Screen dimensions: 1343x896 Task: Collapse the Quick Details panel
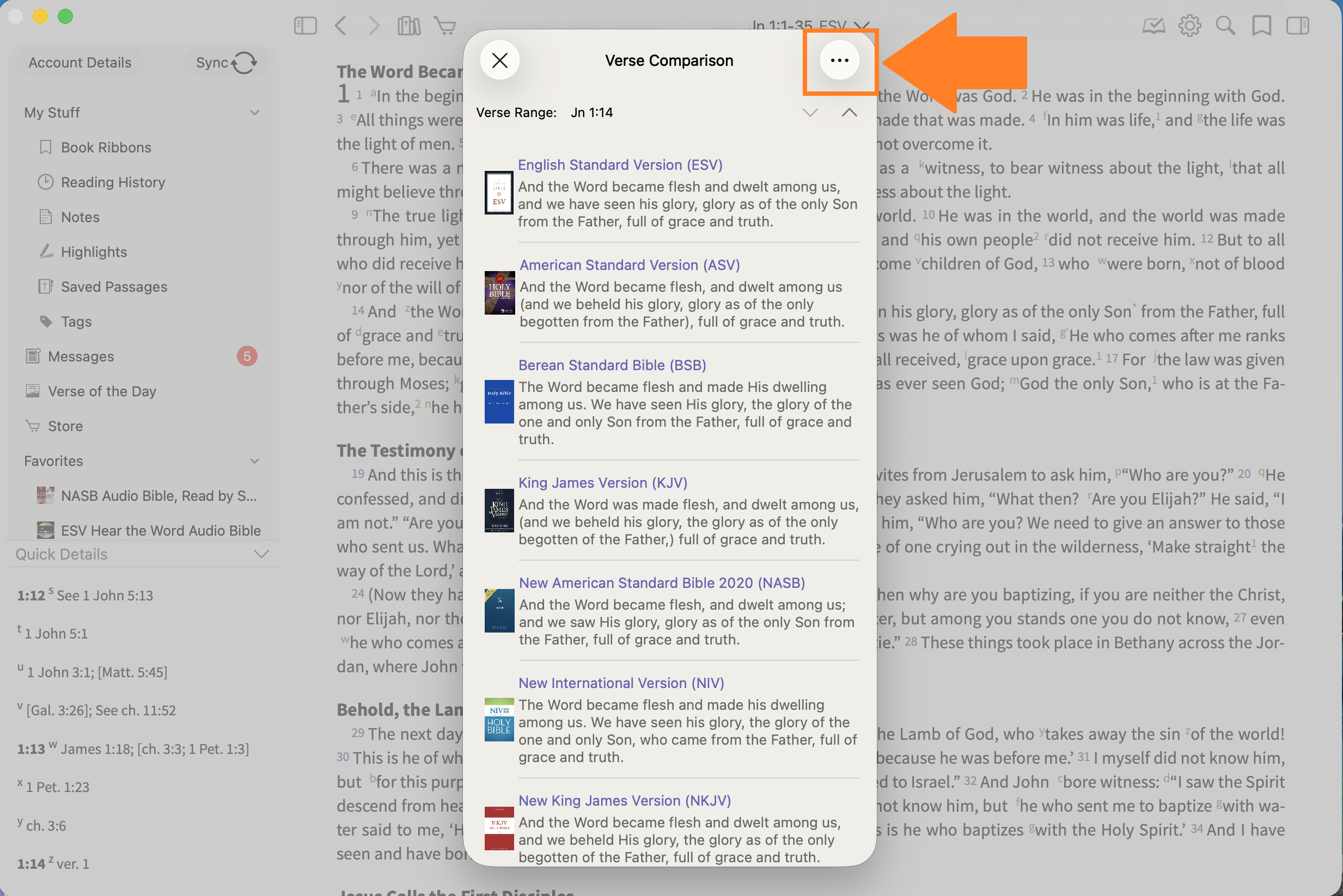coord(261,554)
